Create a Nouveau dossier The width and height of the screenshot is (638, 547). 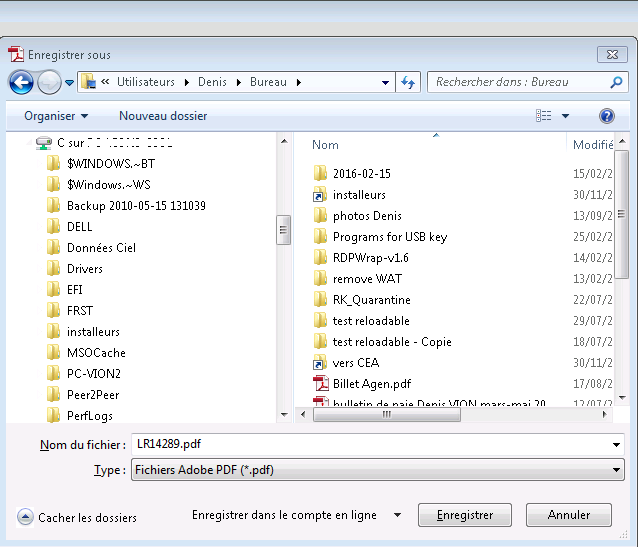pyautogui.click(x=163, y=116)
